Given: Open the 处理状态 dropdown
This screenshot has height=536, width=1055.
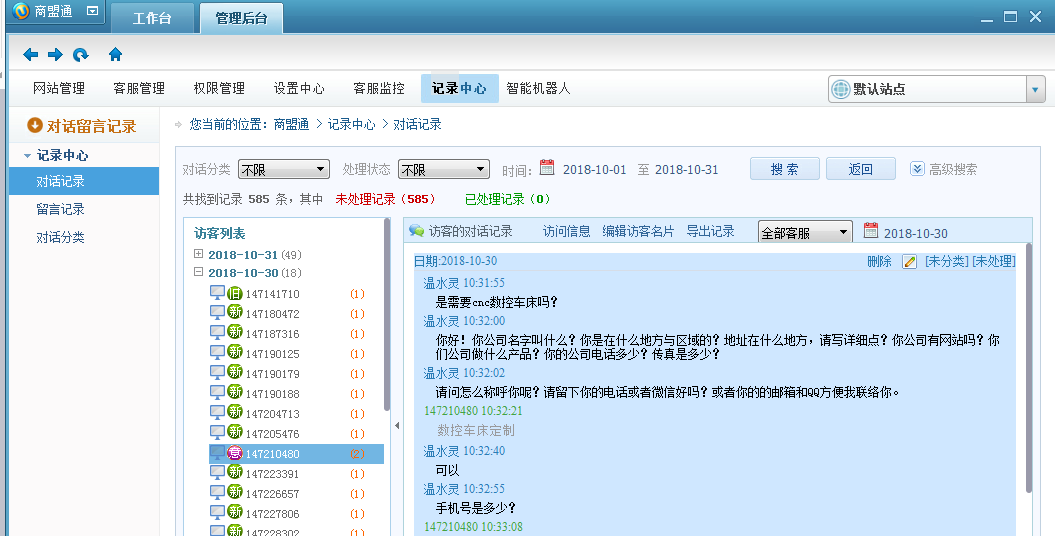Looking at the screenshot, I should click(x=443, y=170).
